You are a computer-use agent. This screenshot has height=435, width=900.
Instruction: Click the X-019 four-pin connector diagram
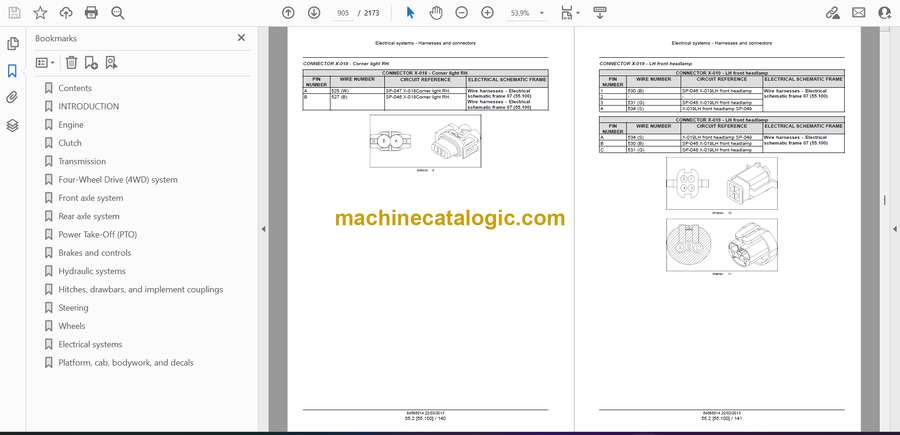point(721,183)
